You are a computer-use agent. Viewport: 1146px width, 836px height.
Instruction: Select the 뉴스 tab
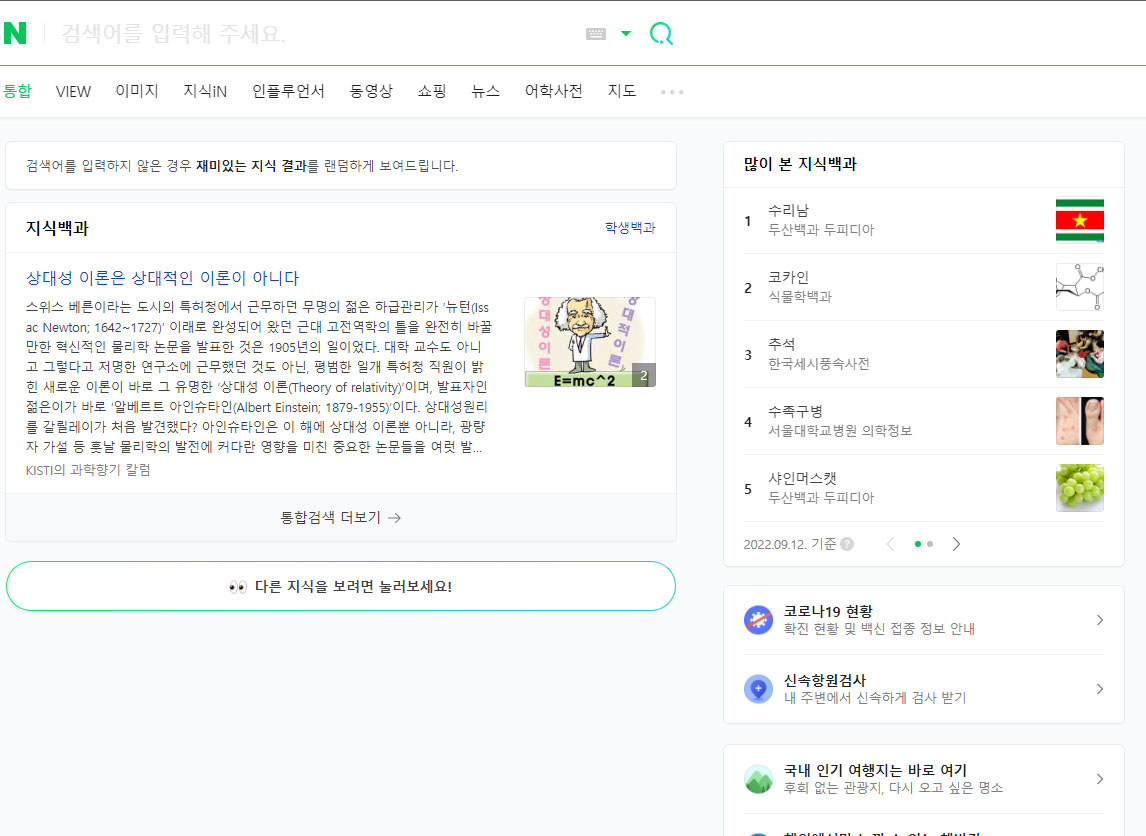coord(485,91)
